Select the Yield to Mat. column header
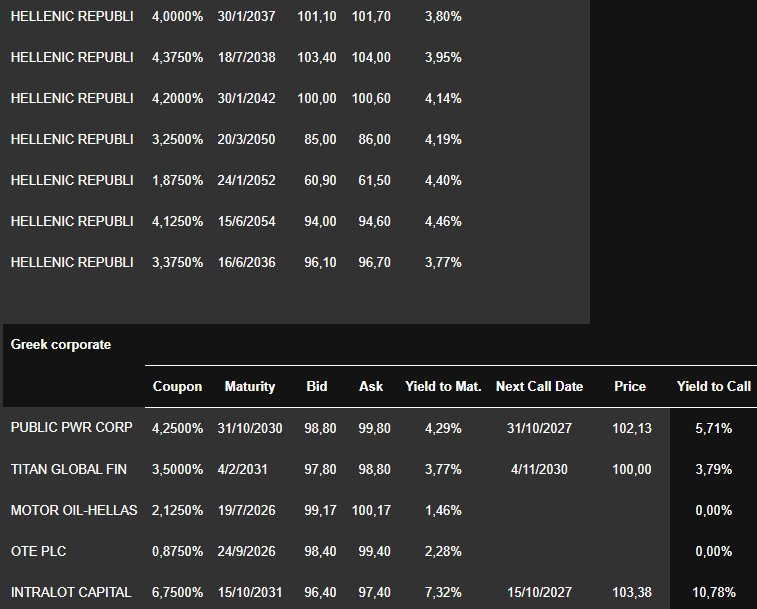Image resolution: width=757 pixels, height=609 pixels. [x=443, y=386]
